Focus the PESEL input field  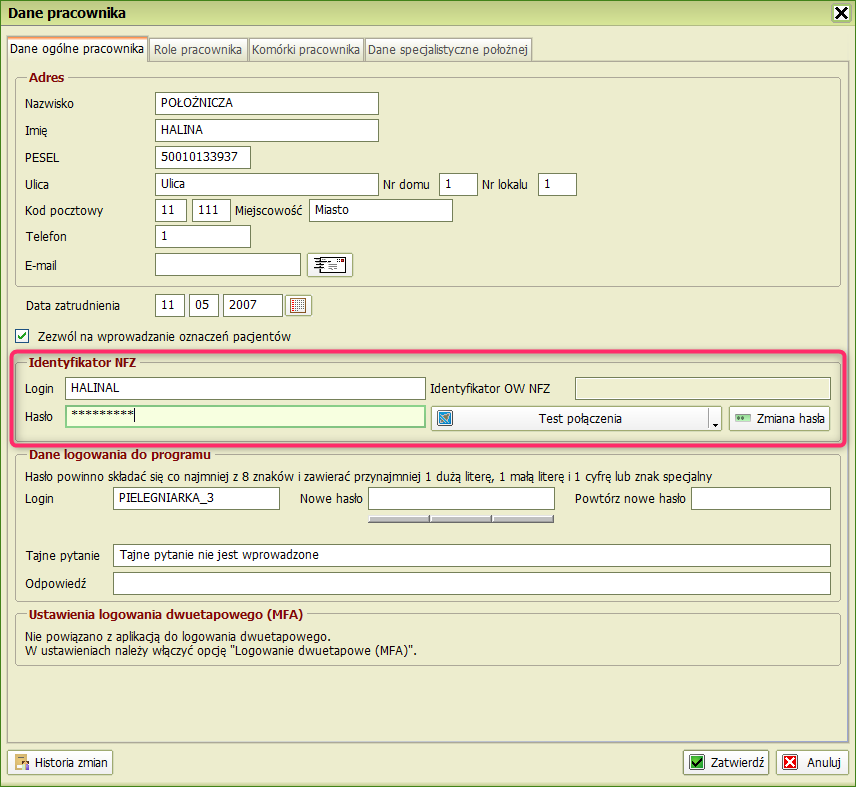tap(203, 157)
